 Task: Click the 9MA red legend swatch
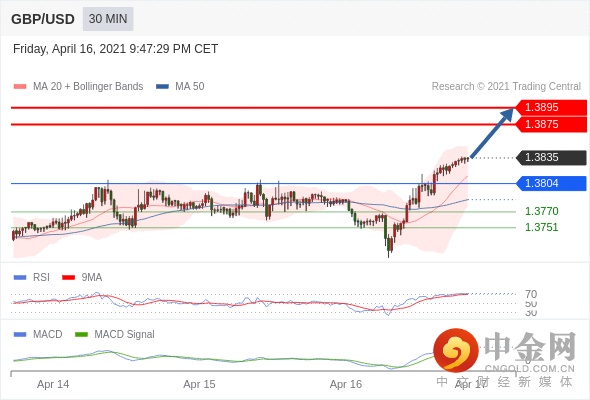tap(68, 278)
